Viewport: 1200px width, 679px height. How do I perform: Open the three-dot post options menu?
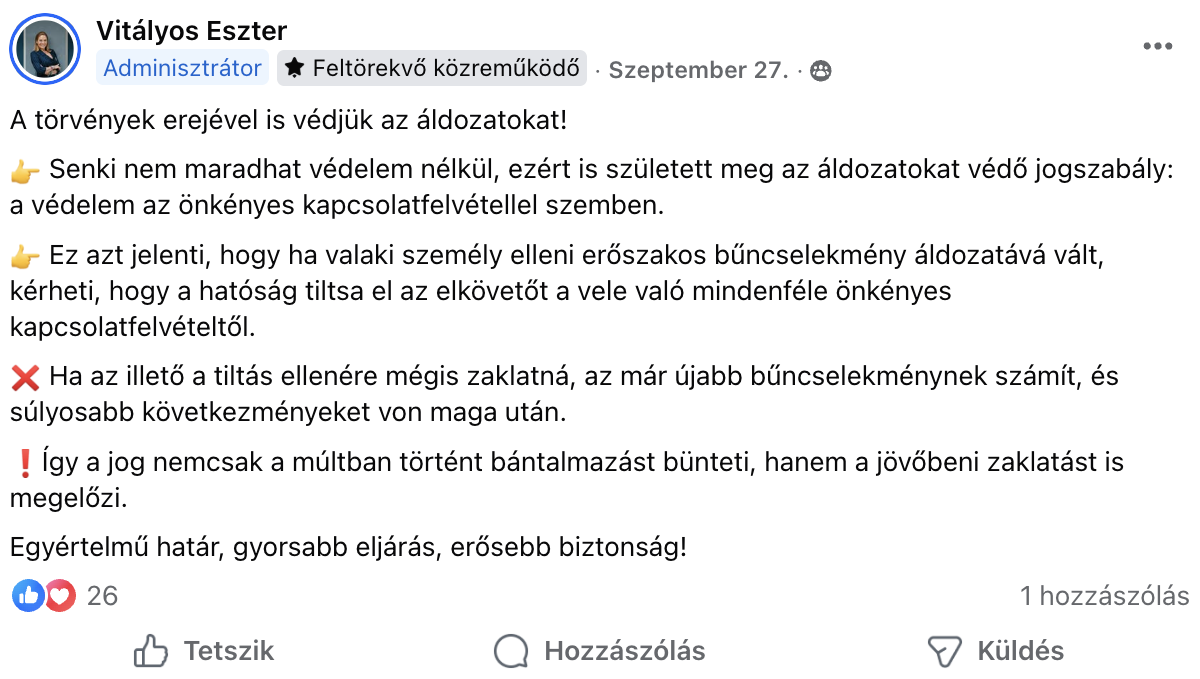1157,47
